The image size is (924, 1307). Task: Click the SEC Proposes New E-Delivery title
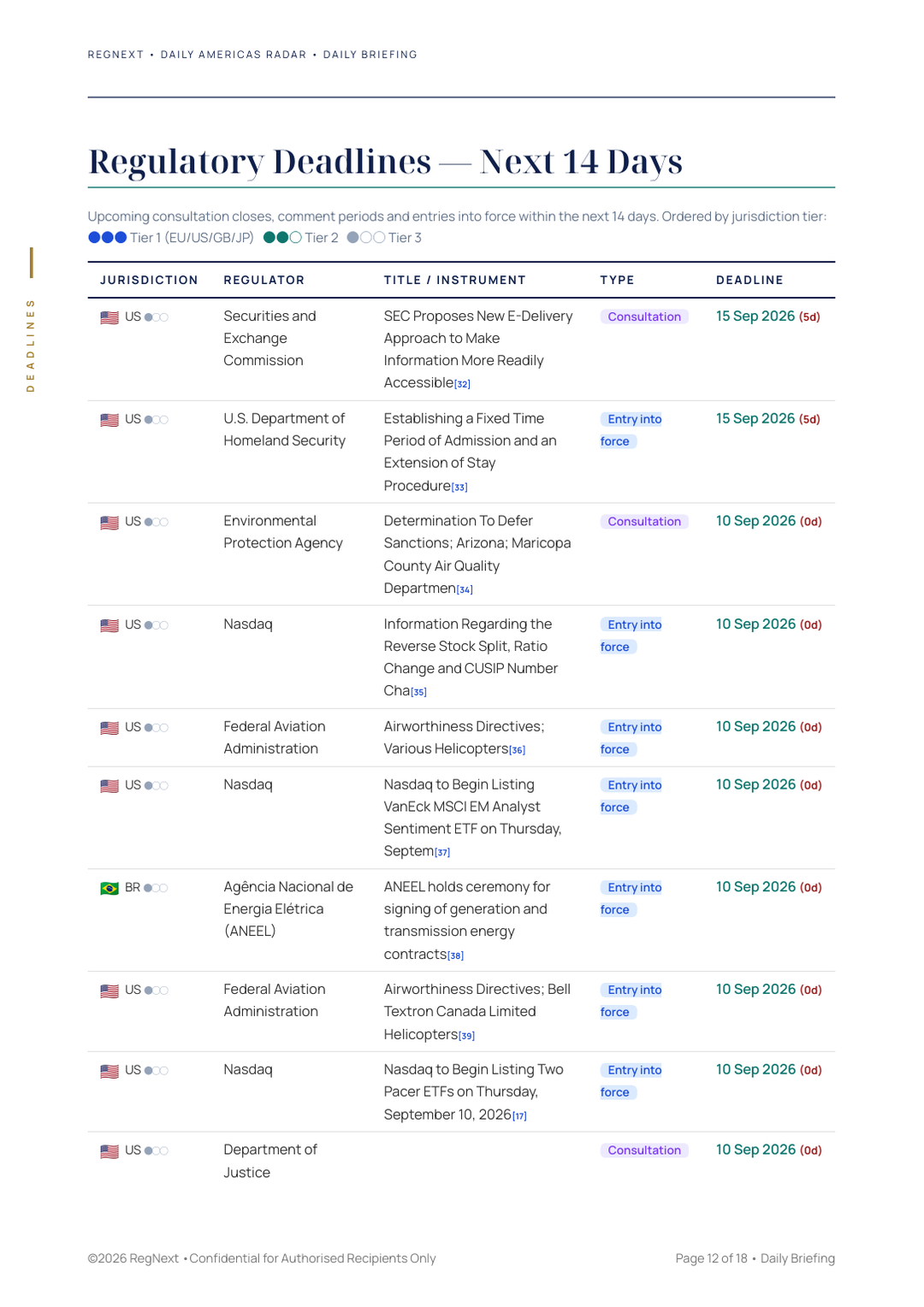click(478, 350)
